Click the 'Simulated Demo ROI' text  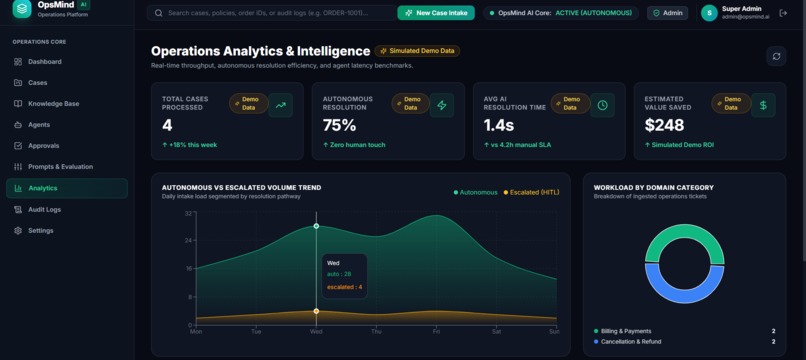(x=683, y=145)
